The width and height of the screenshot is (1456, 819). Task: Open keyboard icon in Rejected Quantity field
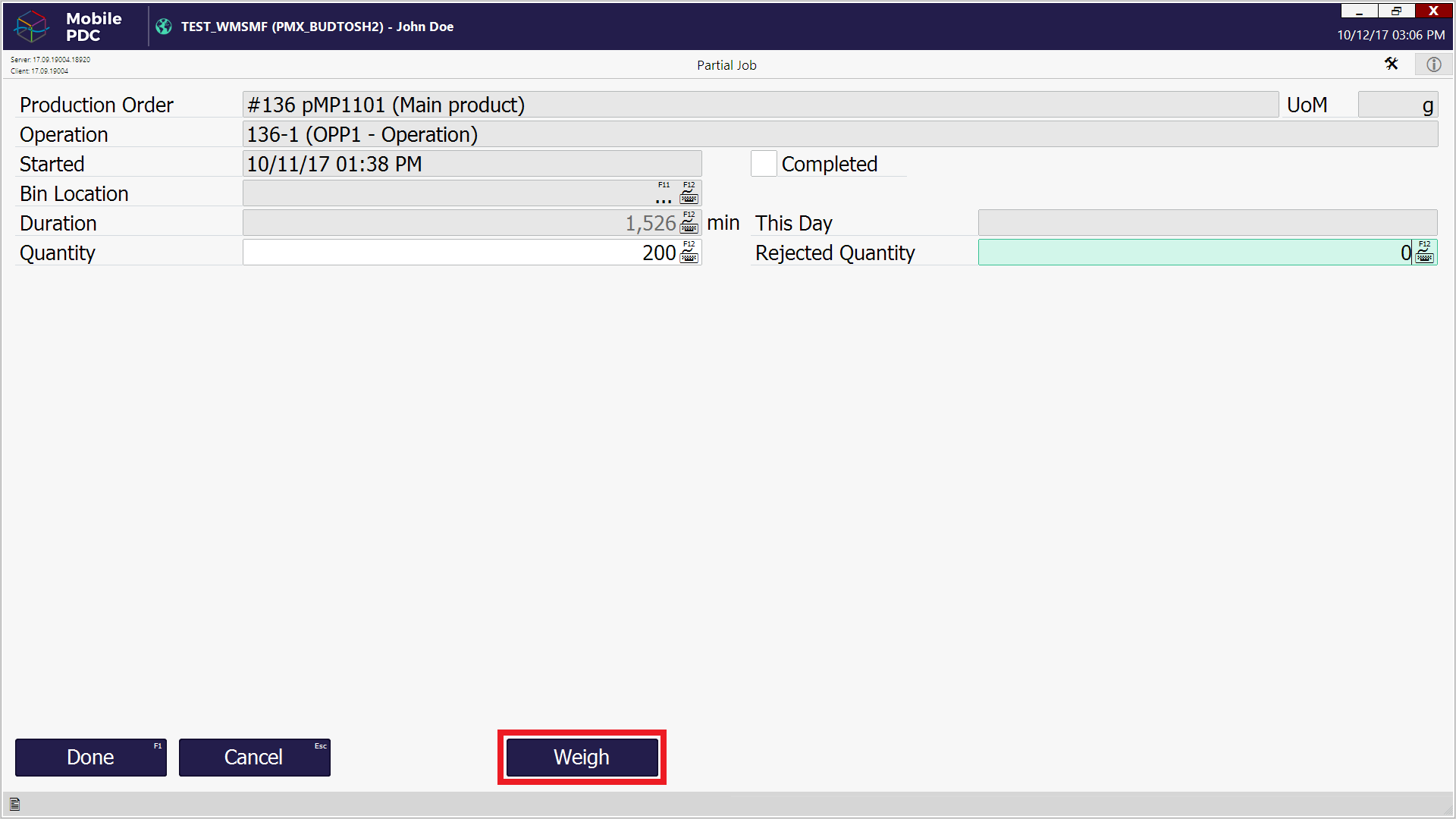click(x=1424, y=253)
